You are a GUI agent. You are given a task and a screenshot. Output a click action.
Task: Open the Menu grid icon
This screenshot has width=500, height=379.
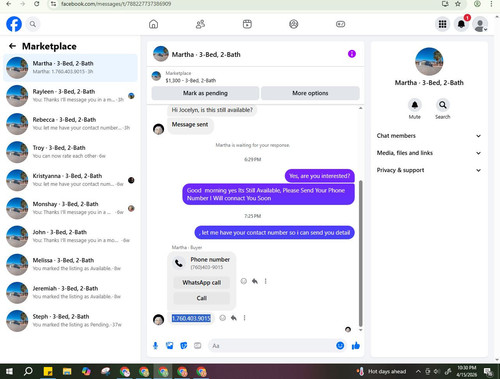442,24
